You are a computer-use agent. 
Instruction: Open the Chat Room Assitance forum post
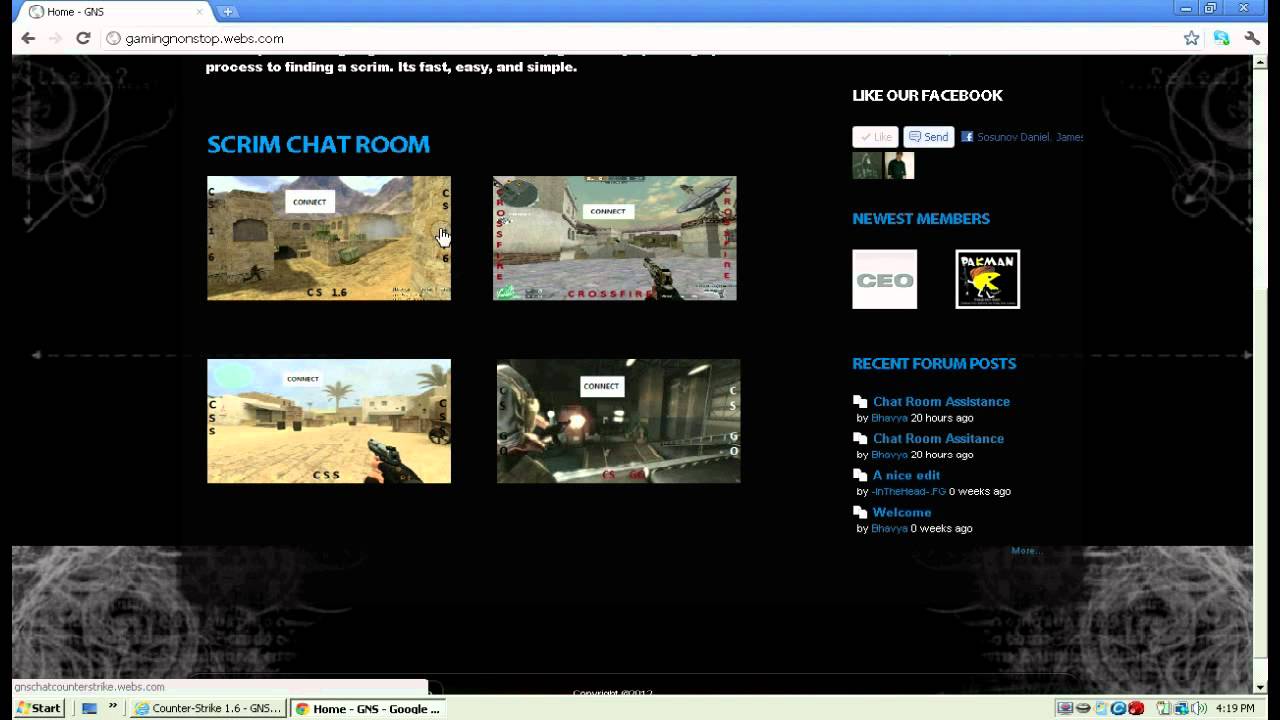[938, 439]
